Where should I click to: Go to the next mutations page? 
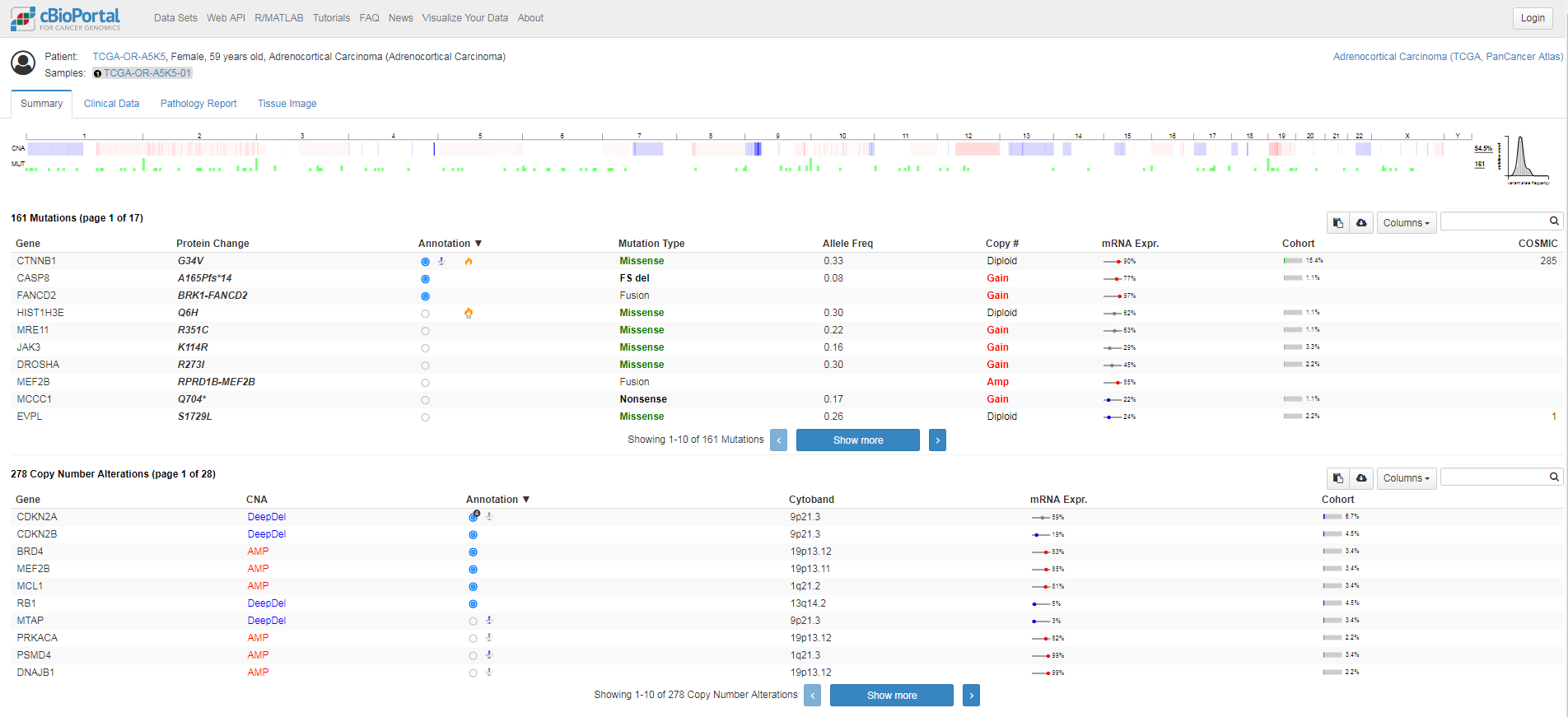coord(937,440)
